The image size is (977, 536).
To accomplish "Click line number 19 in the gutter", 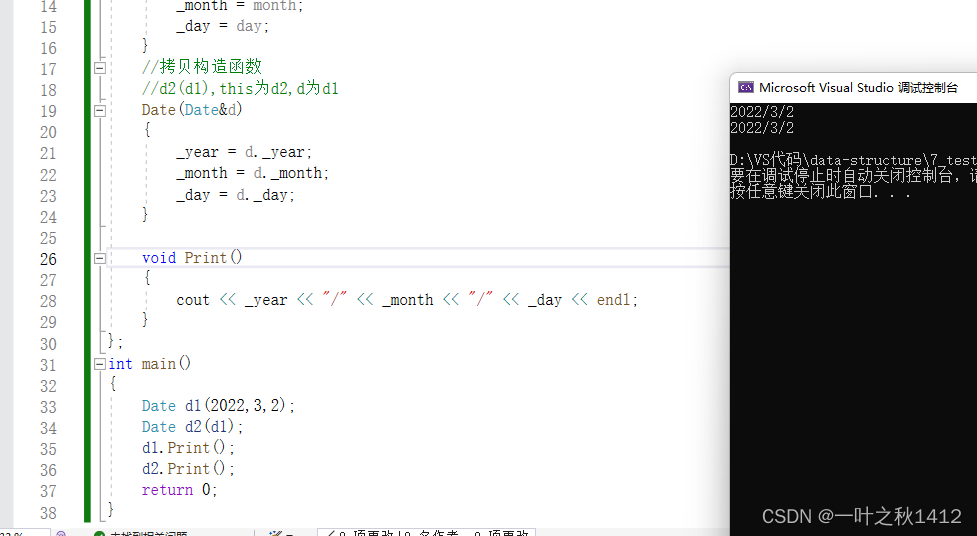I will click(x=49, y=112).
